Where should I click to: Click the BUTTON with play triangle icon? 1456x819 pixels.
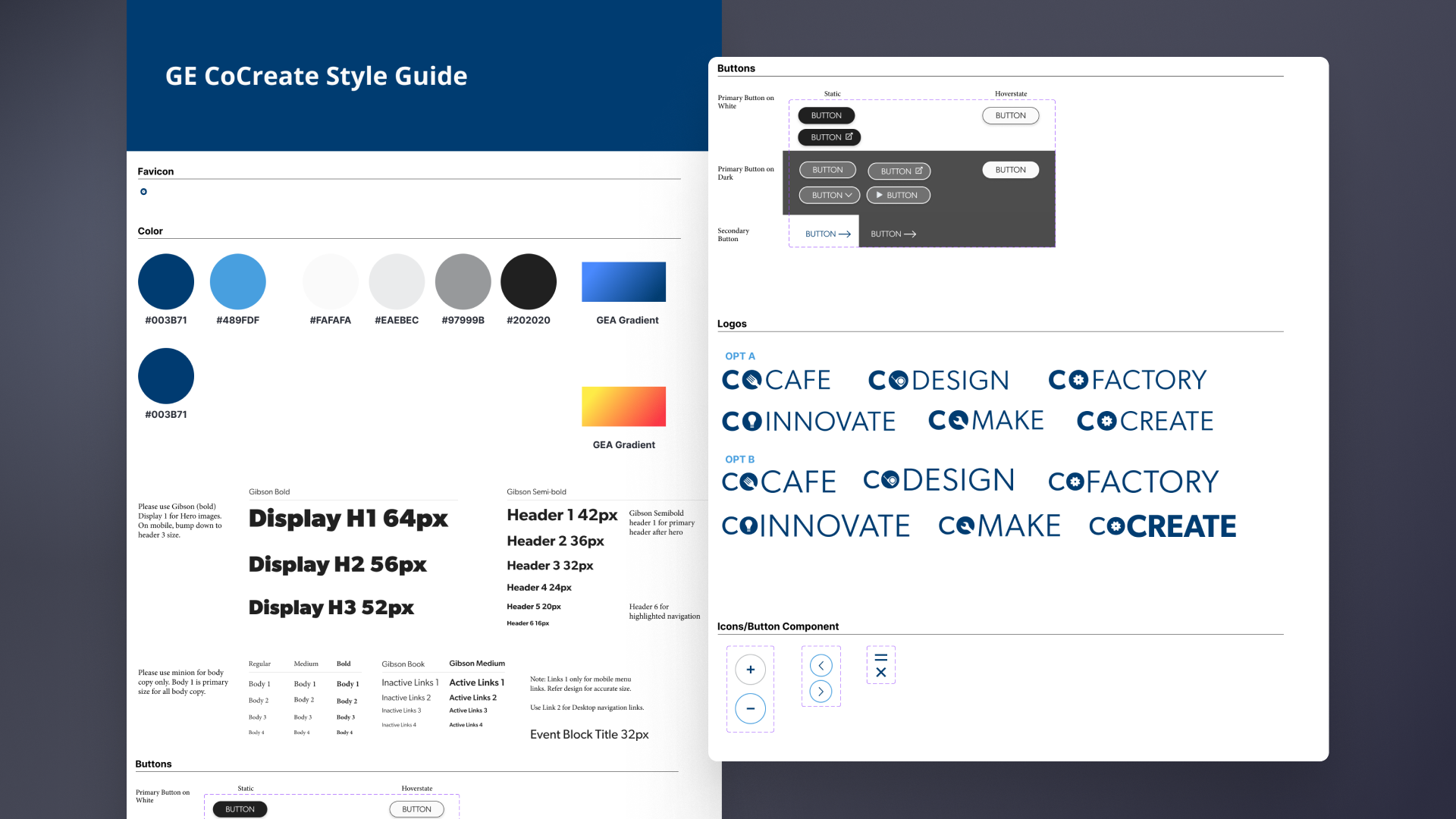click(899, 195)
